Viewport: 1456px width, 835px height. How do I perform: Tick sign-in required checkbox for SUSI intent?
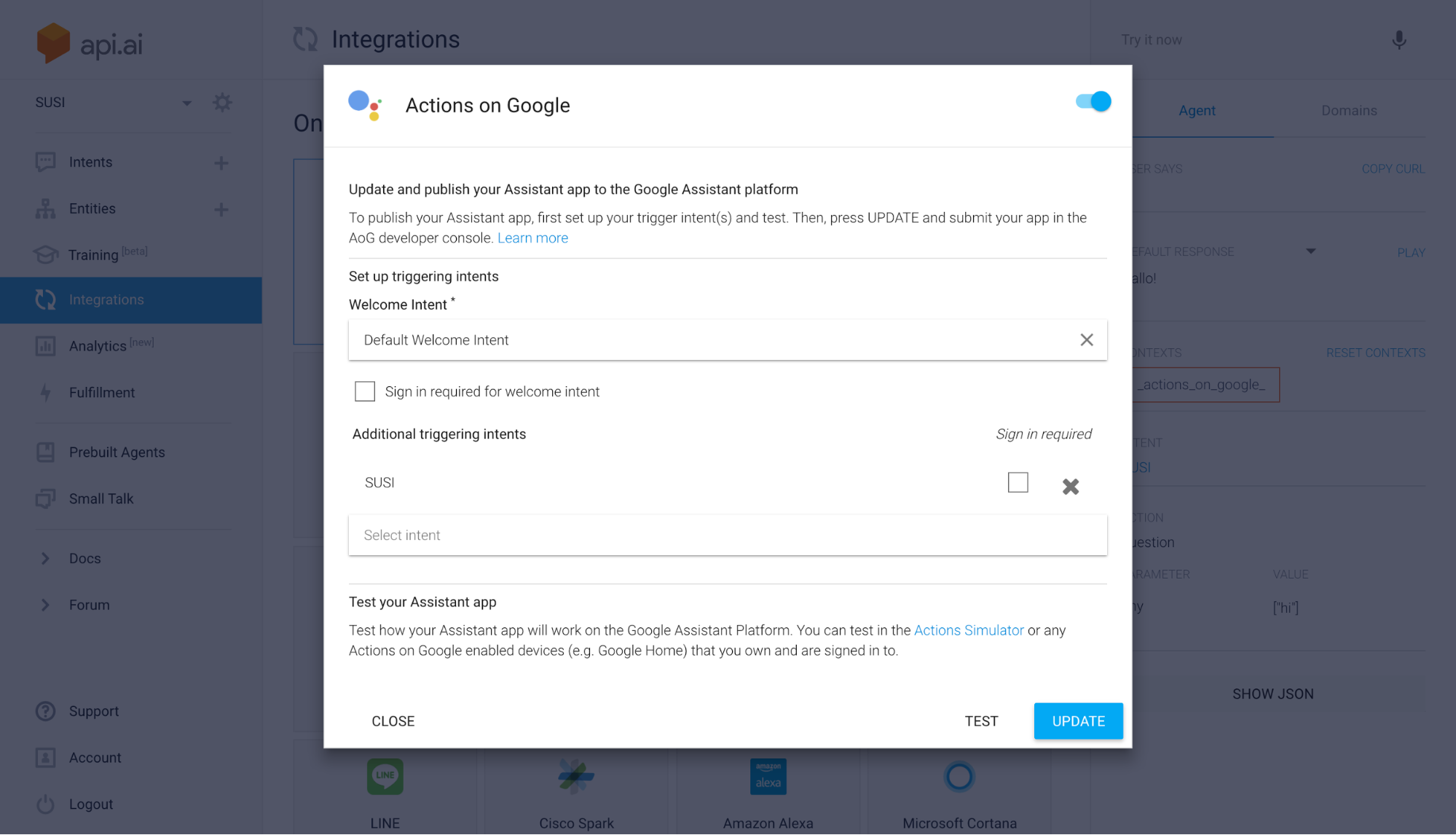pos(1018,482)
